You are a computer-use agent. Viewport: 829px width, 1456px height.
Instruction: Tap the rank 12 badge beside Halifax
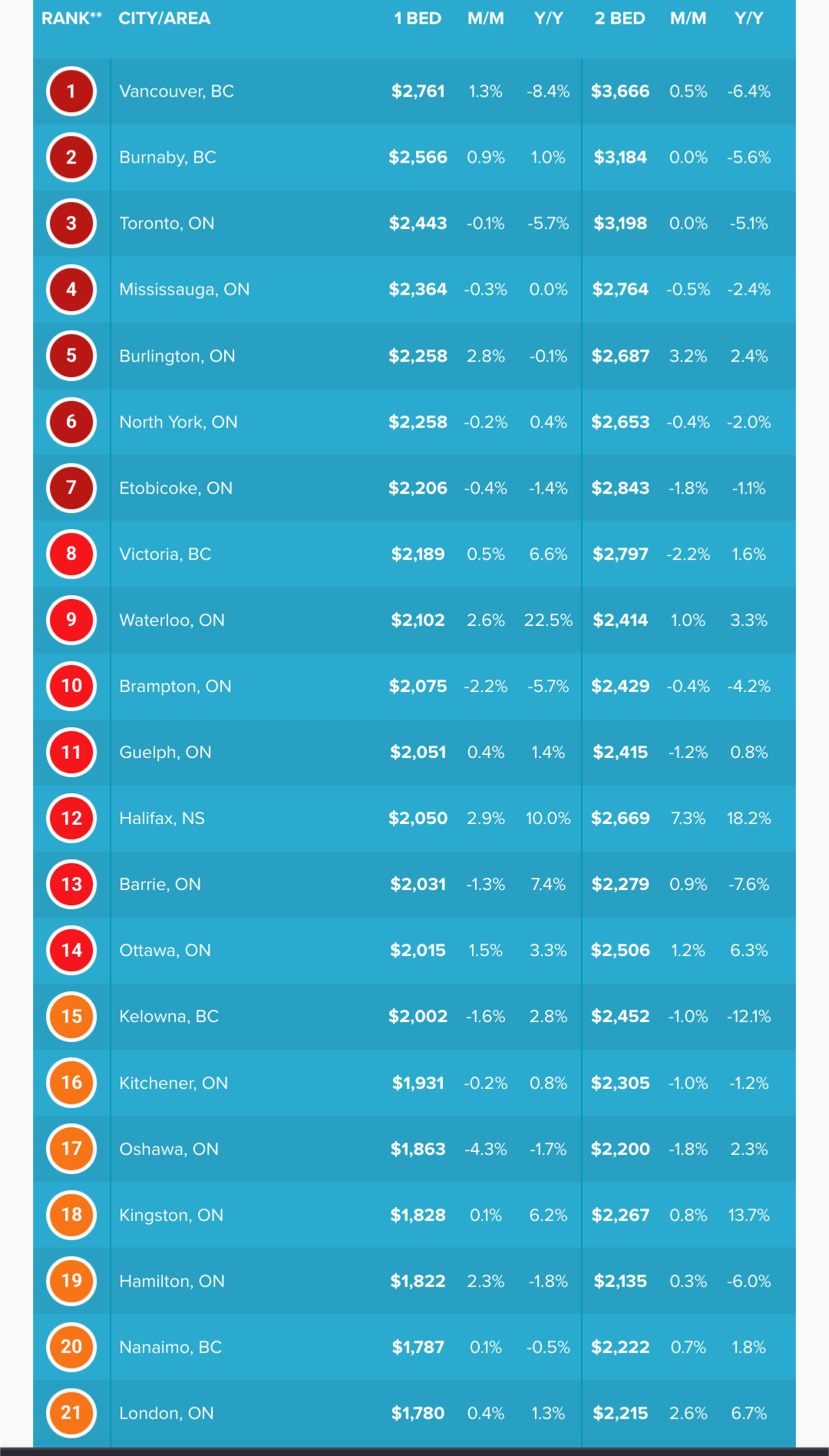pyautogui.click(x=71, y=818)
